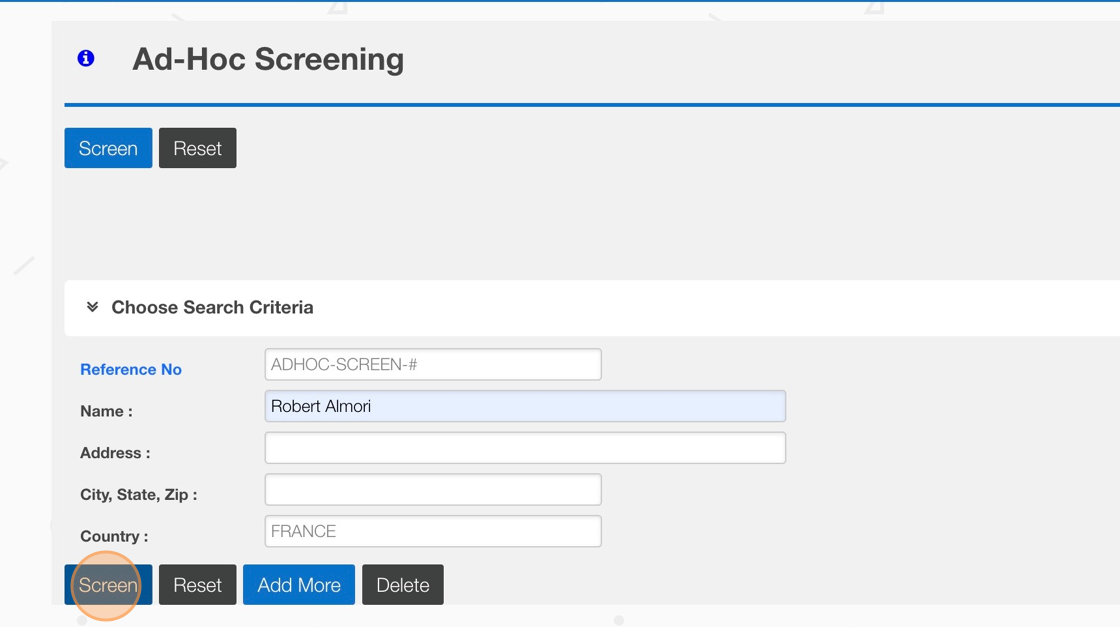Open the Reference No link
The image size is (1120, 627).
(131, 369)
